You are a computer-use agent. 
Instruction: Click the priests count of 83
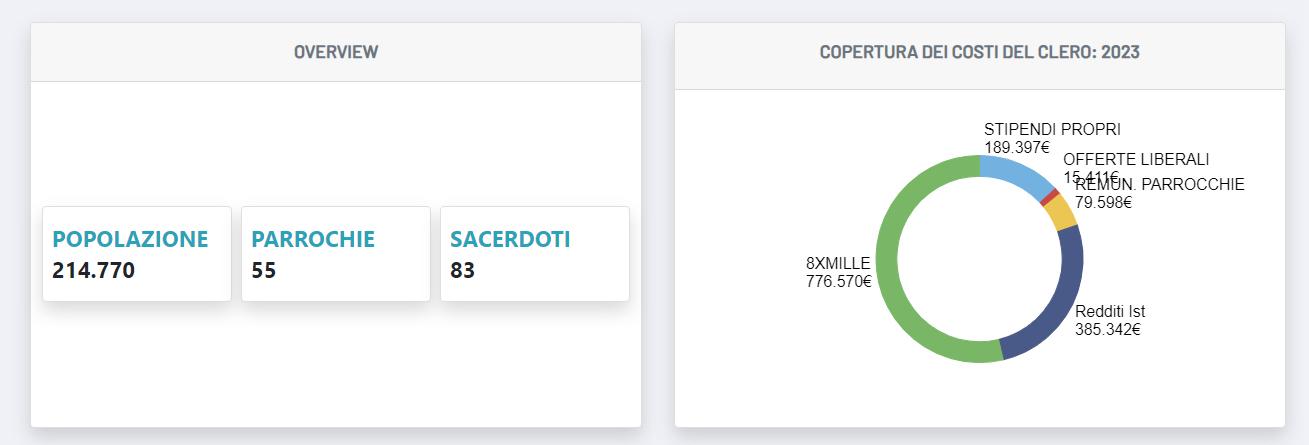(x=462, y=270)
